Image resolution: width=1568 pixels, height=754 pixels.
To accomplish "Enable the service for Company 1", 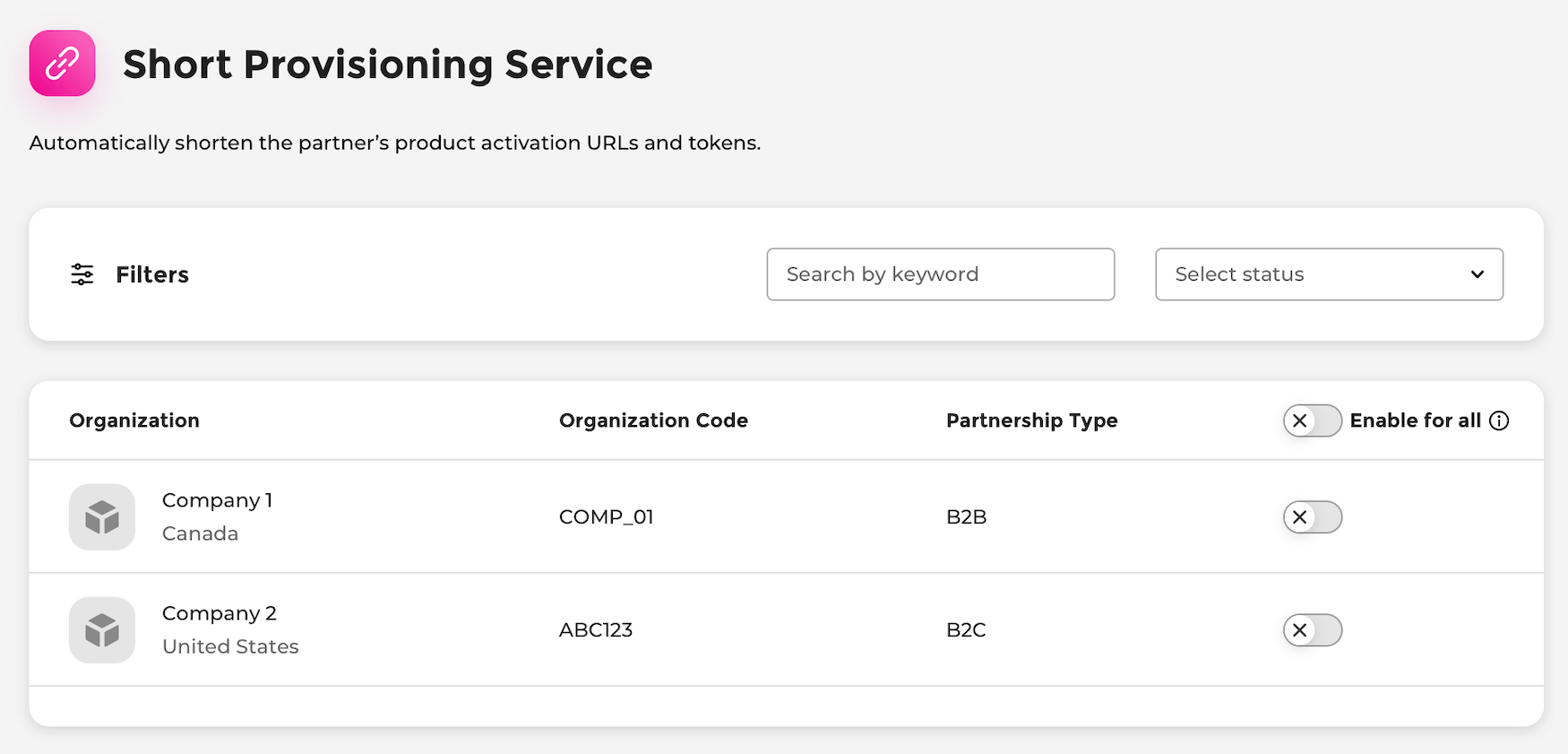I will 1313,517.
